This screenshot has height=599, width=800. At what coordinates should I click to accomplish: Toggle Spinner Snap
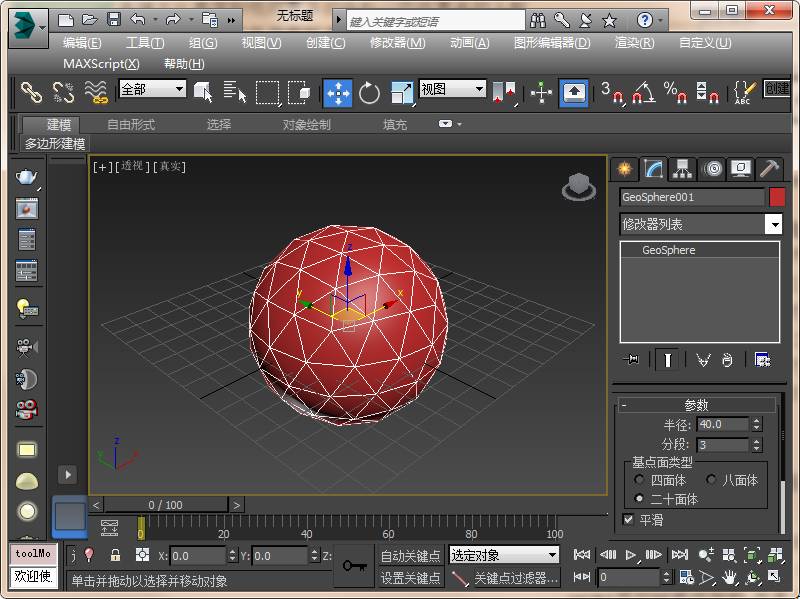(x=708, y=92)
